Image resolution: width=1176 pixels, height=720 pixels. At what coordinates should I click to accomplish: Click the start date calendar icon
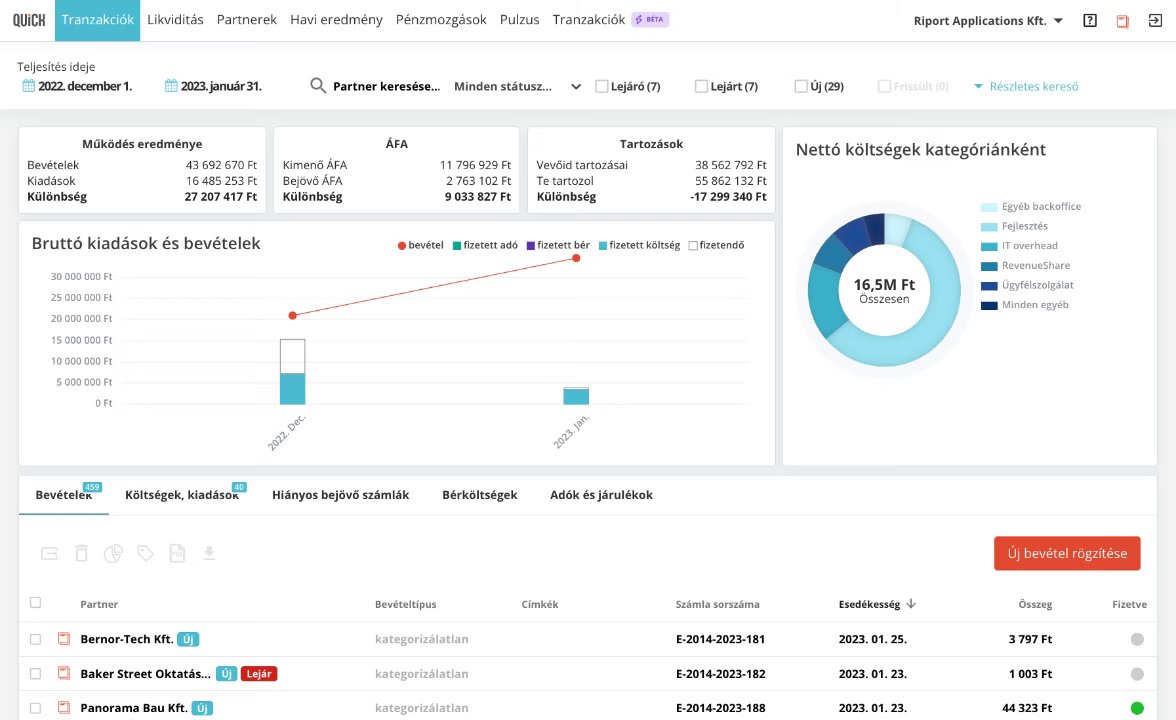(28, 86)
